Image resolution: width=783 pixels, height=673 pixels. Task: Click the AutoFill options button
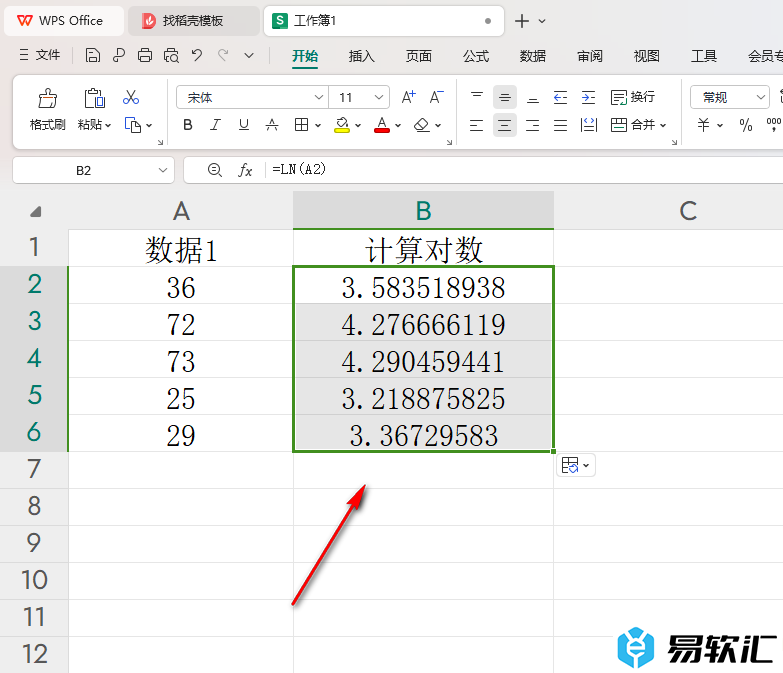click(x=576, y=466)
